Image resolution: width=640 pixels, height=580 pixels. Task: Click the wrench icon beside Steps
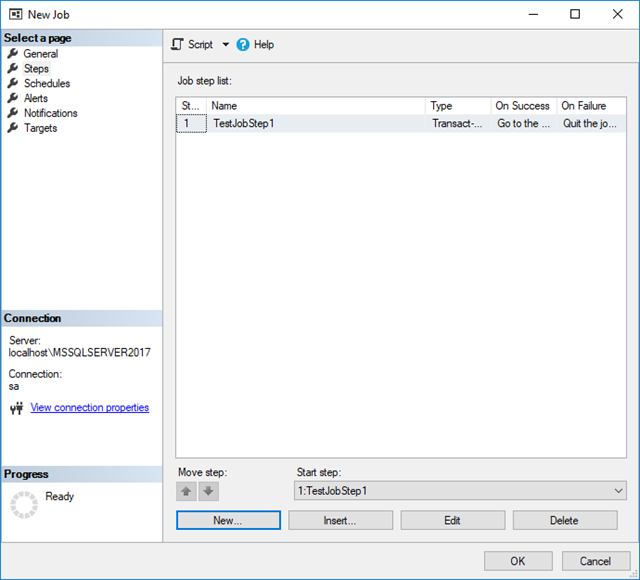13,69
